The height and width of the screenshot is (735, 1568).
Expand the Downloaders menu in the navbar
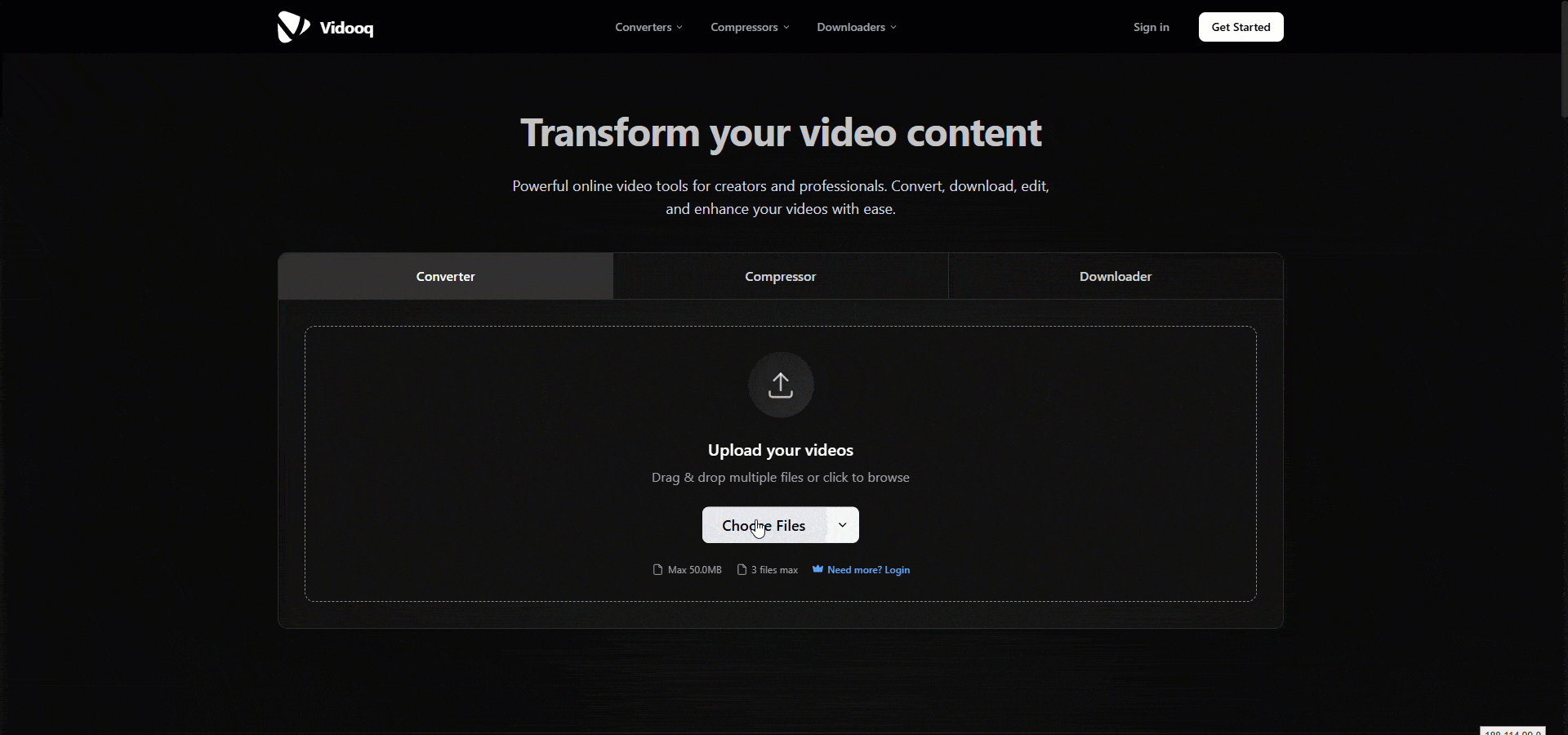[x=856, y=27]
